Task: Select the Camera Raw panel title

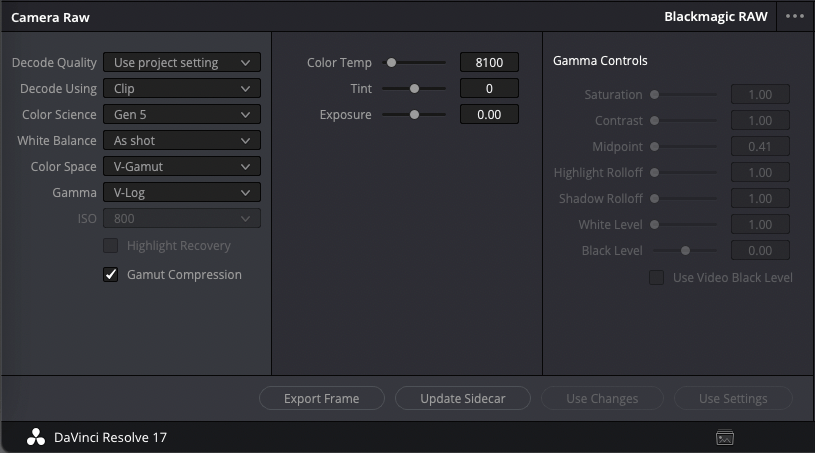Action: [x=50, y=17]
